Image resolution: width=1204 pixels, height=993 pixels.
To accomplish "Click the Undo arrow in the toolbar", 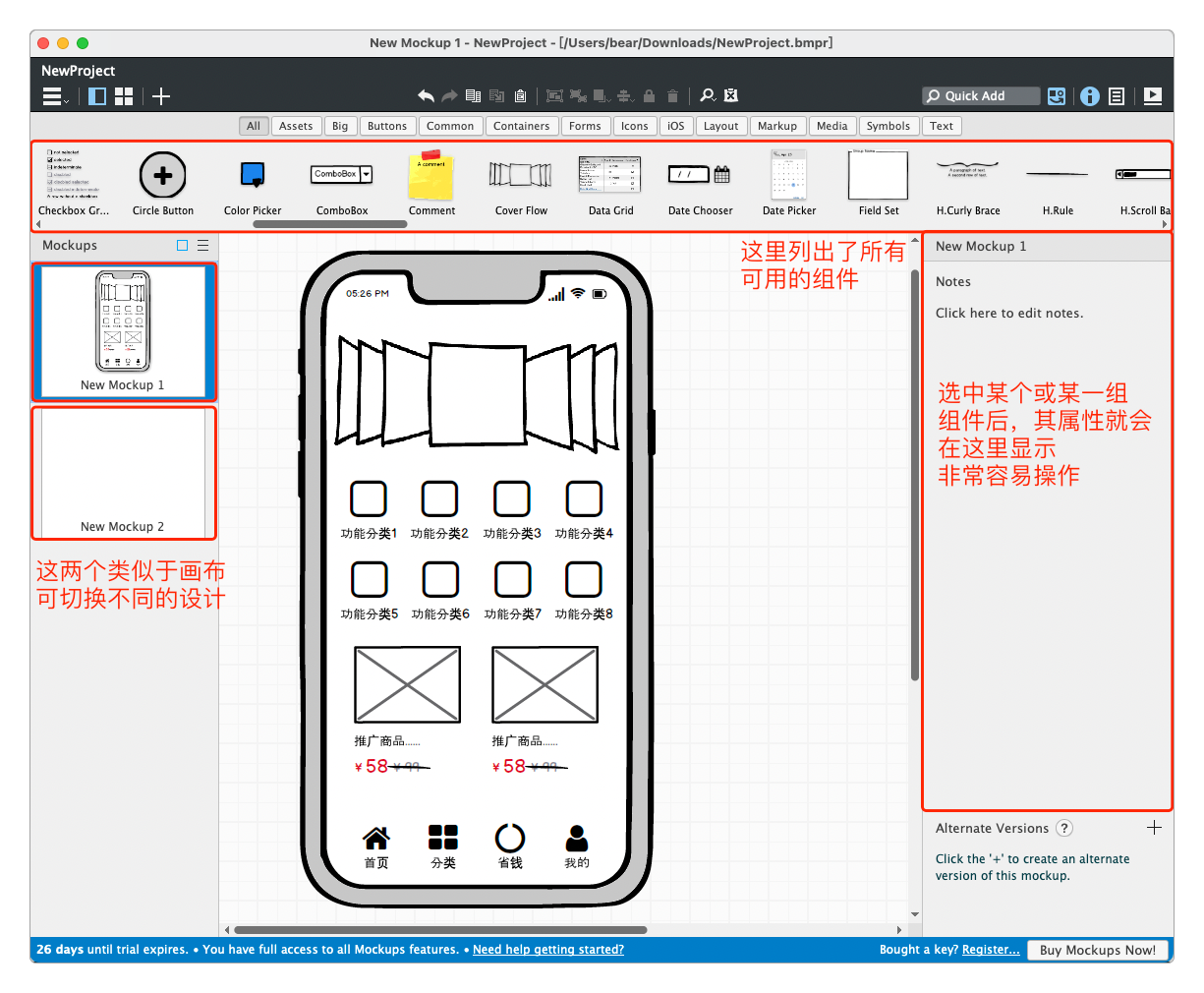I will (x=426, y=95).
